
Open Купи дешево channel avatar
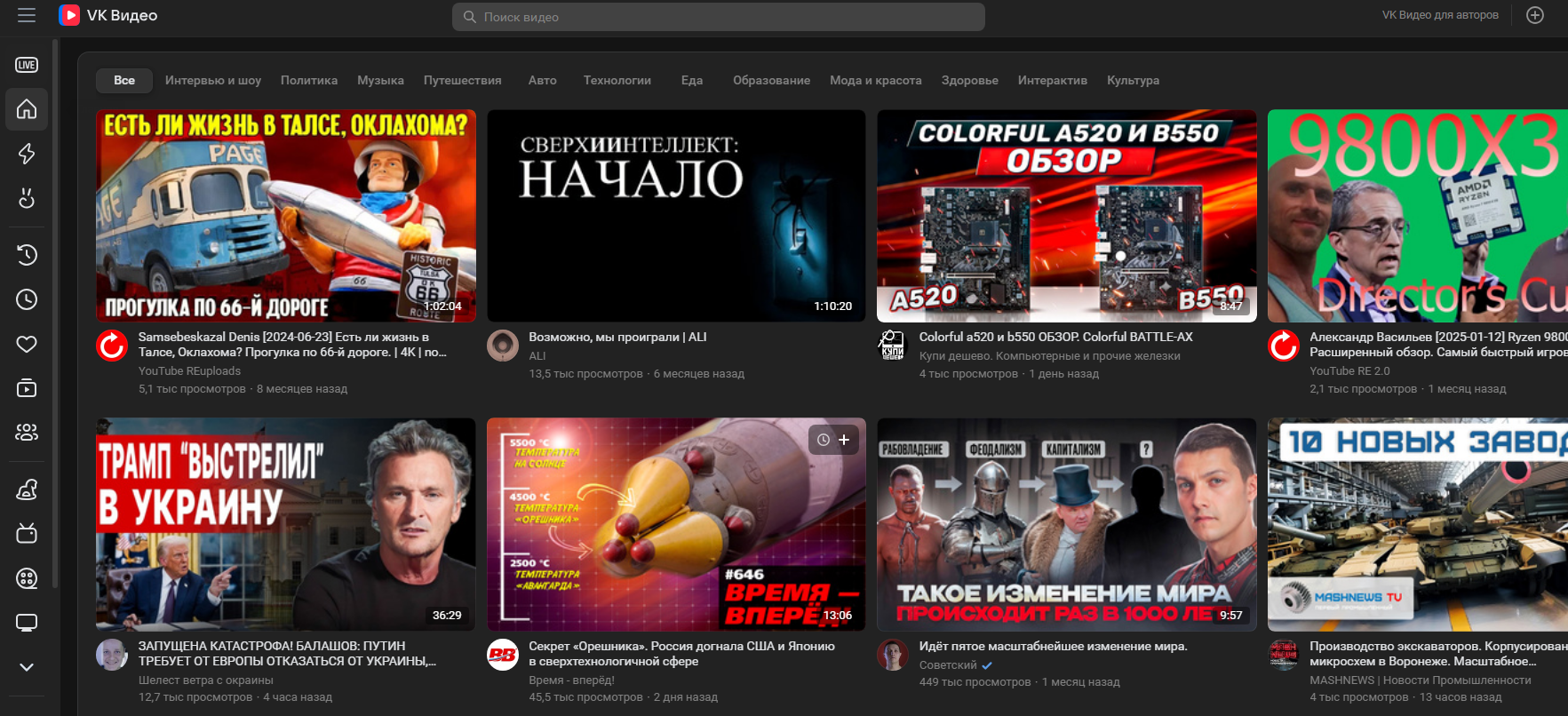893,346
